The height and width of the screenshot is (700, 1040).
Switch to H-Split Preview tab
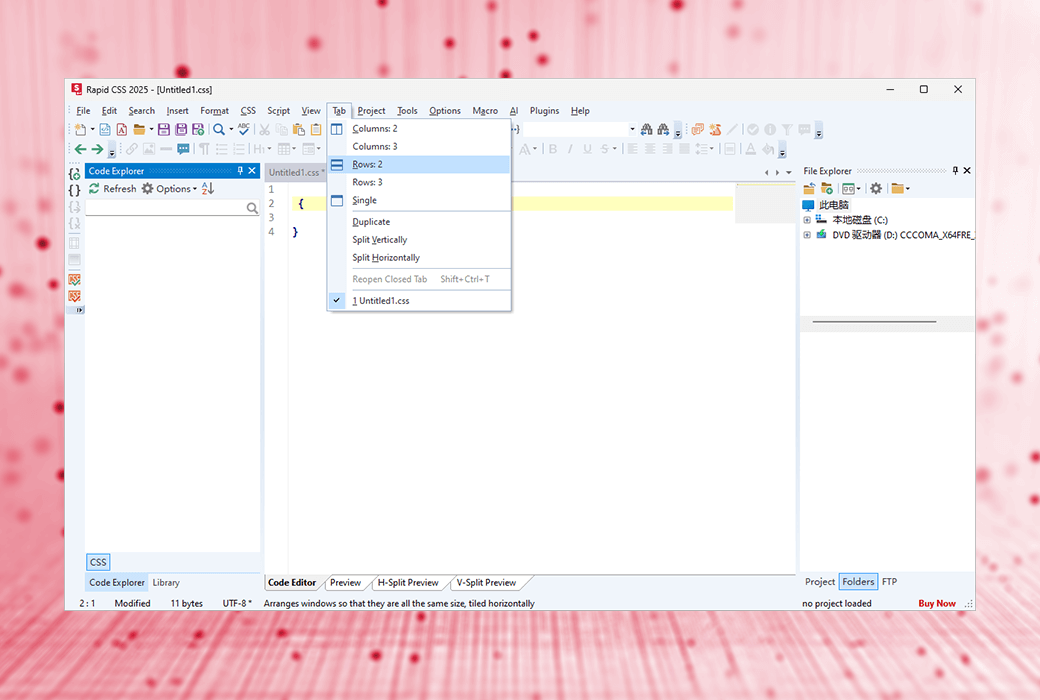(408, 583)
